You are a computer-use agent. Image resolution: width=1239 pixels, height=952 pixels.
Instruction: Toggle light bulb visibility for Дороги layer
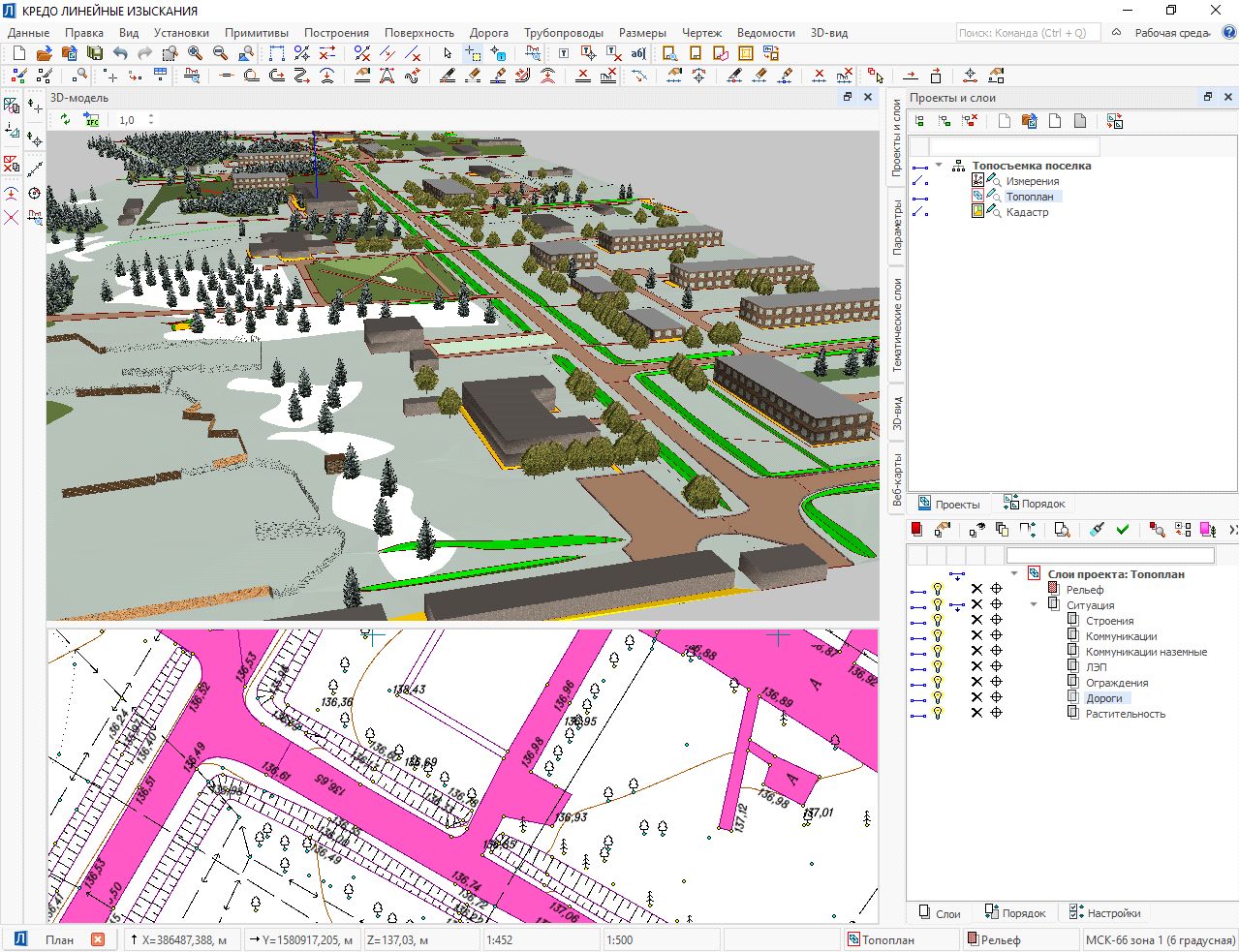(938, 698)
